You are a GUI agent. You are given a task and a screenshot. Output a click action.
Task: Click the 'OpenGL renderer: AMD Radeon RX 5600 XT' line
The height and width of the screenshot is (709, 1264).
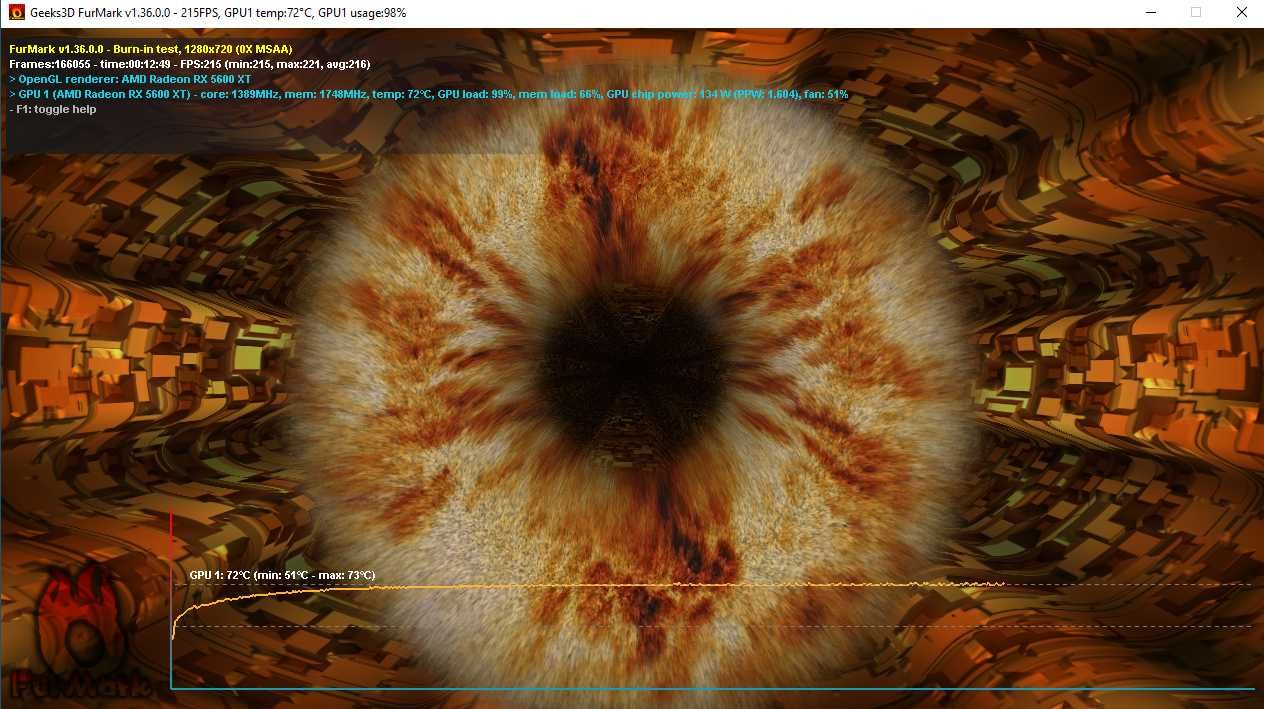point(130,79)
